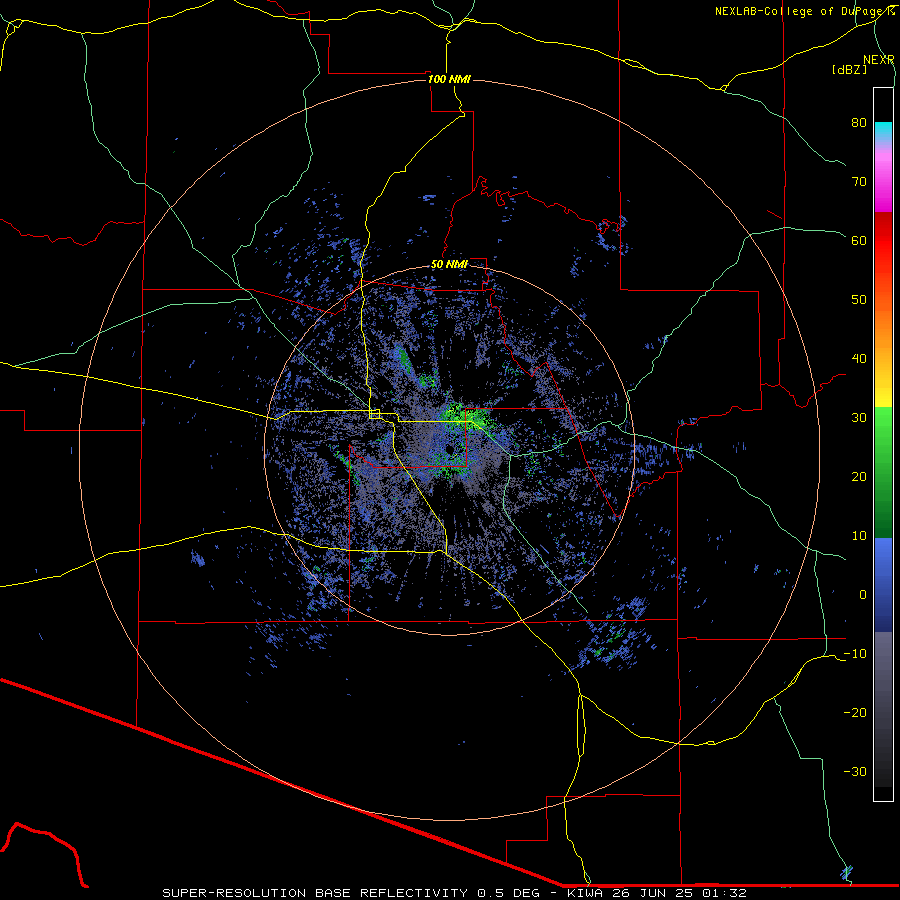Image resolution: width=900 pixels, height=900 pixels.
Task: Click the 40 value on the color scale
Action: [x=859, y=359]
